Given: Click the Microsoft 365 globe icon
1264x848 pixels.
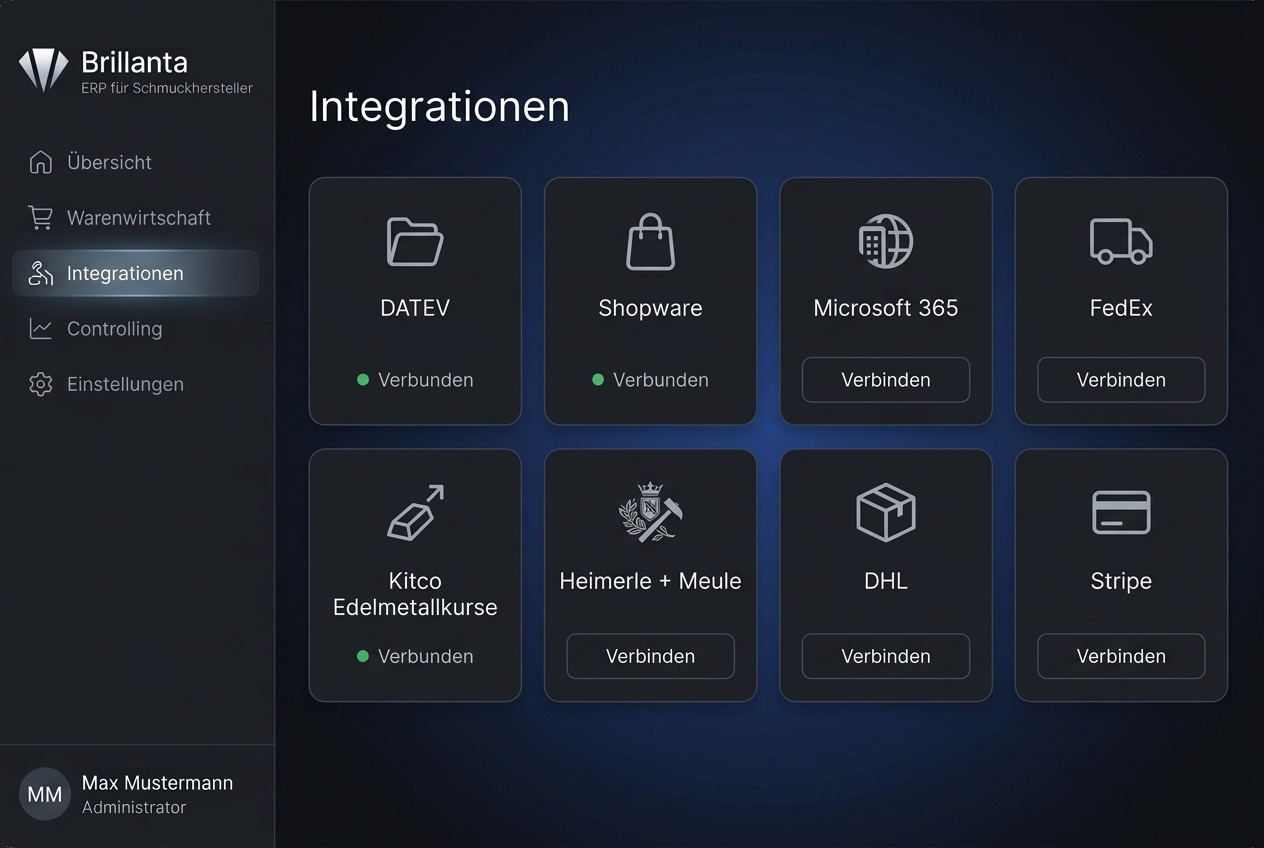Looking at the screenshot, I should 886,241.
